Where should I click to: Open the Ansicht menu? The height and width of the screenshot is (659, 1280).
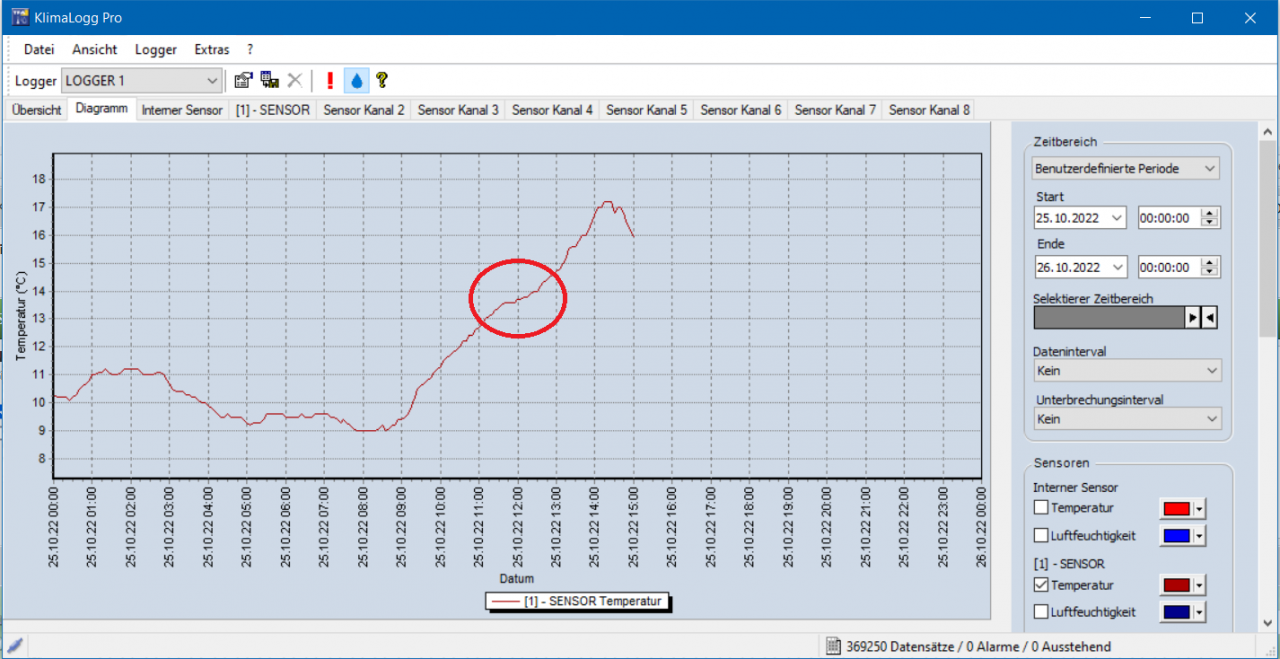94,49
